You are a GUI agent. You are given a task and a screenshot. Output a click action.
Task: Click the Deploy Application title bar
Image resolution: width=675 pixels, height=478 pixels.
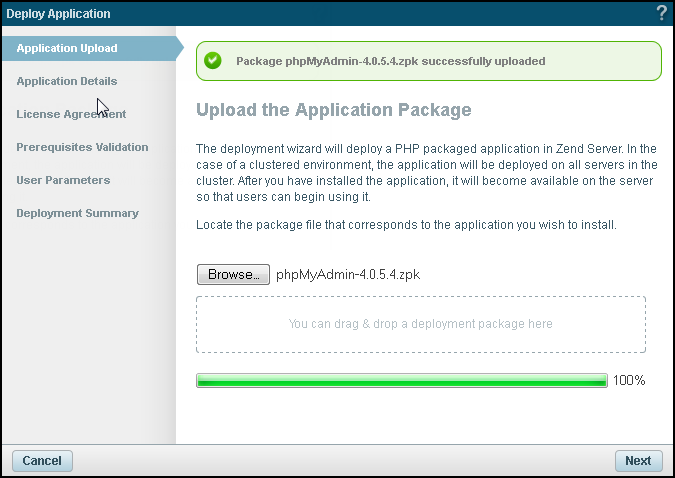pyautogui.click(x=300, y=13)
